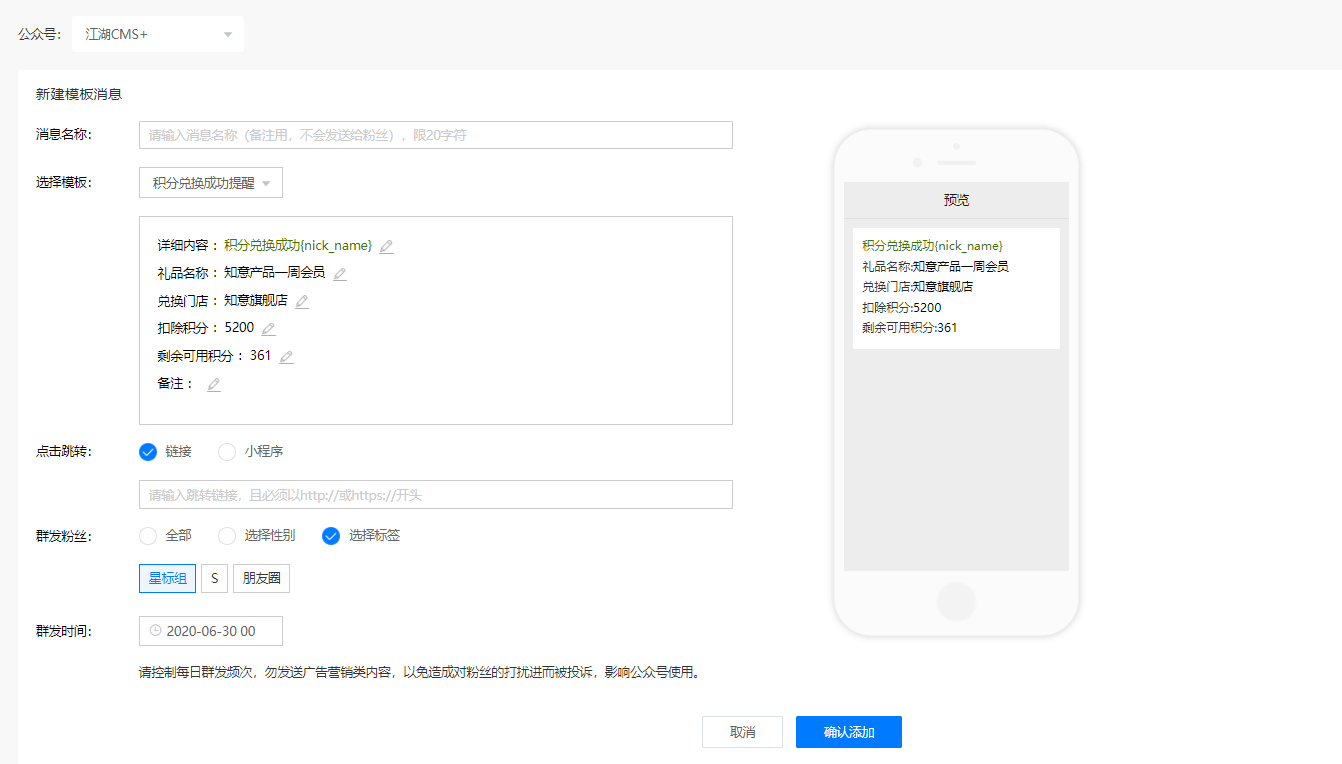
Task: Select the 选择标签 radio option
Action: [331, 536]
